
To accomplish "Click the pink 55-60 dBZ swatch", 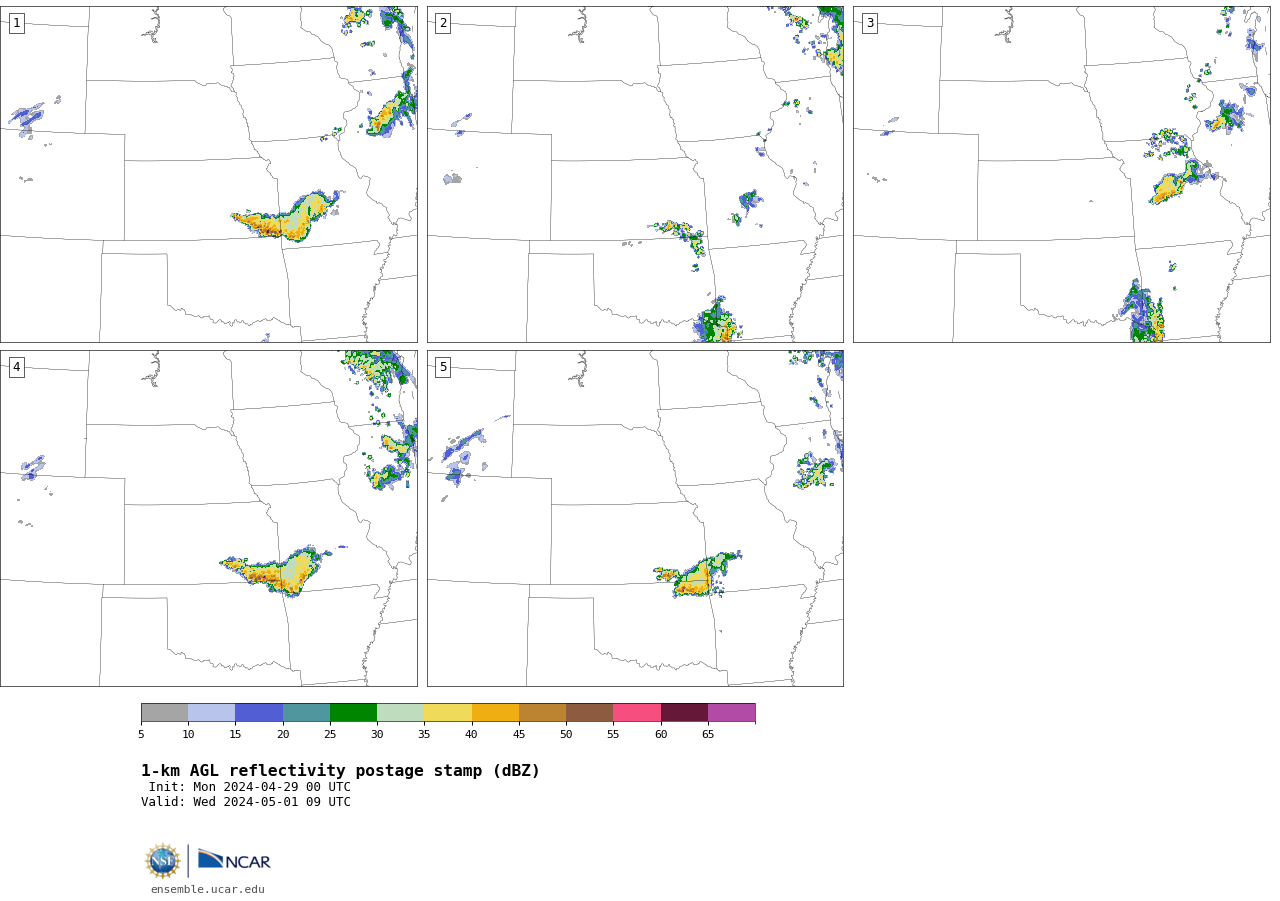I will [x=637, y=712].
